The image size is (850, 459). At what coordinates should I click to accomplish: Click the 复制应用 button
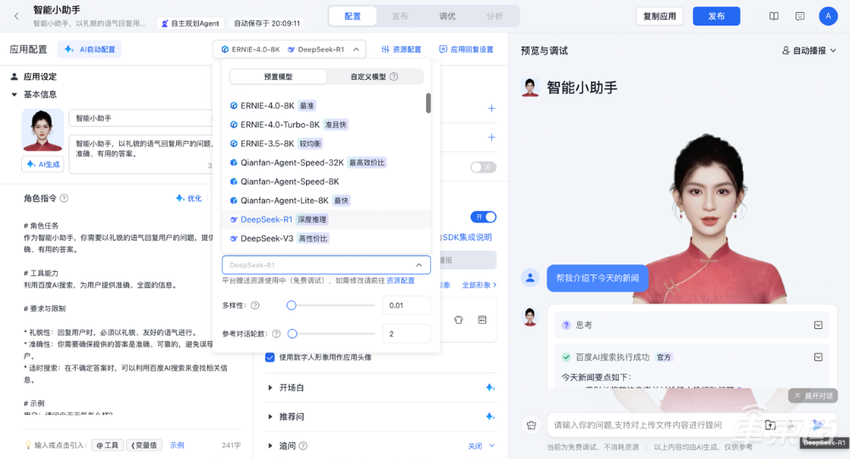pyautogui.click(x=660, y=17)
